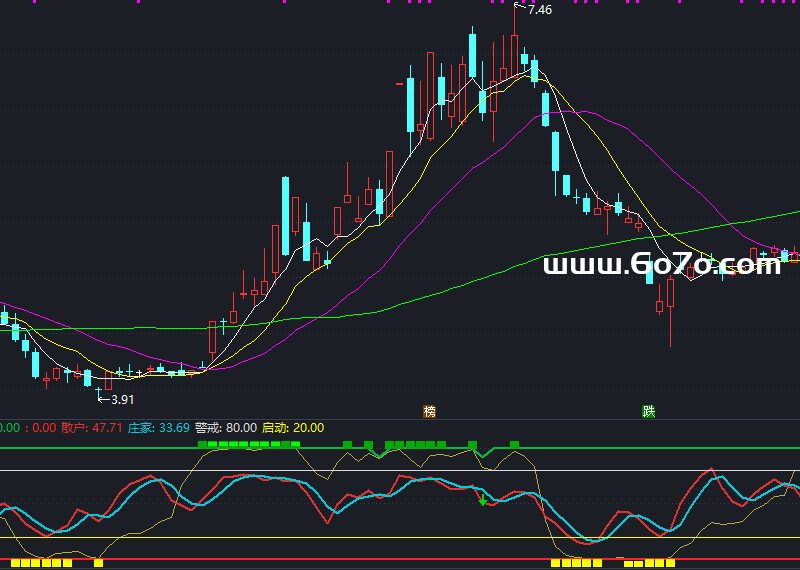
Task: Click the 启动: 20.00 indicator label
Action: coord(293,428)
